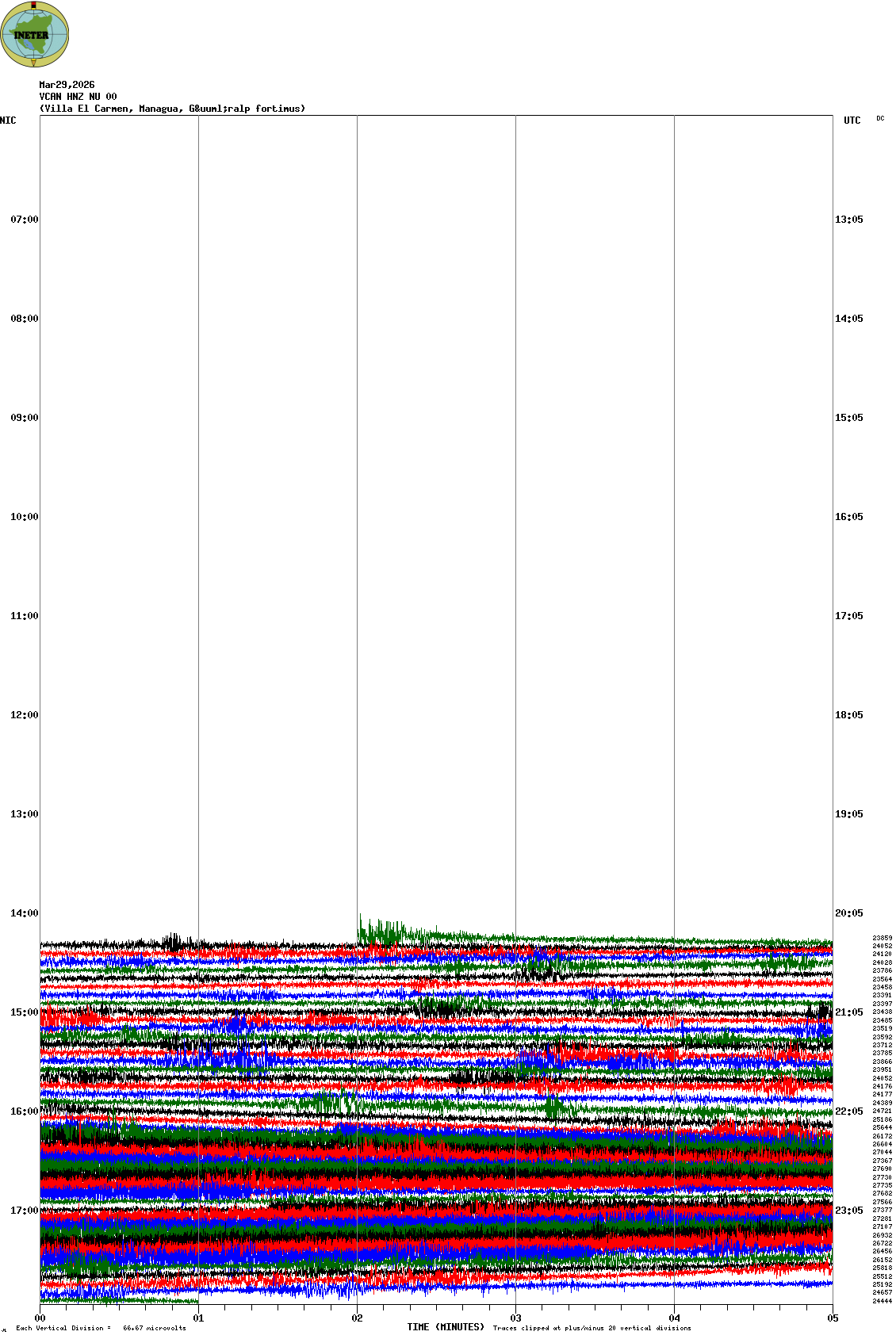Click the UTC time zone label
The height and width of the screenshot is (1339, 896).
click(852, 121)
